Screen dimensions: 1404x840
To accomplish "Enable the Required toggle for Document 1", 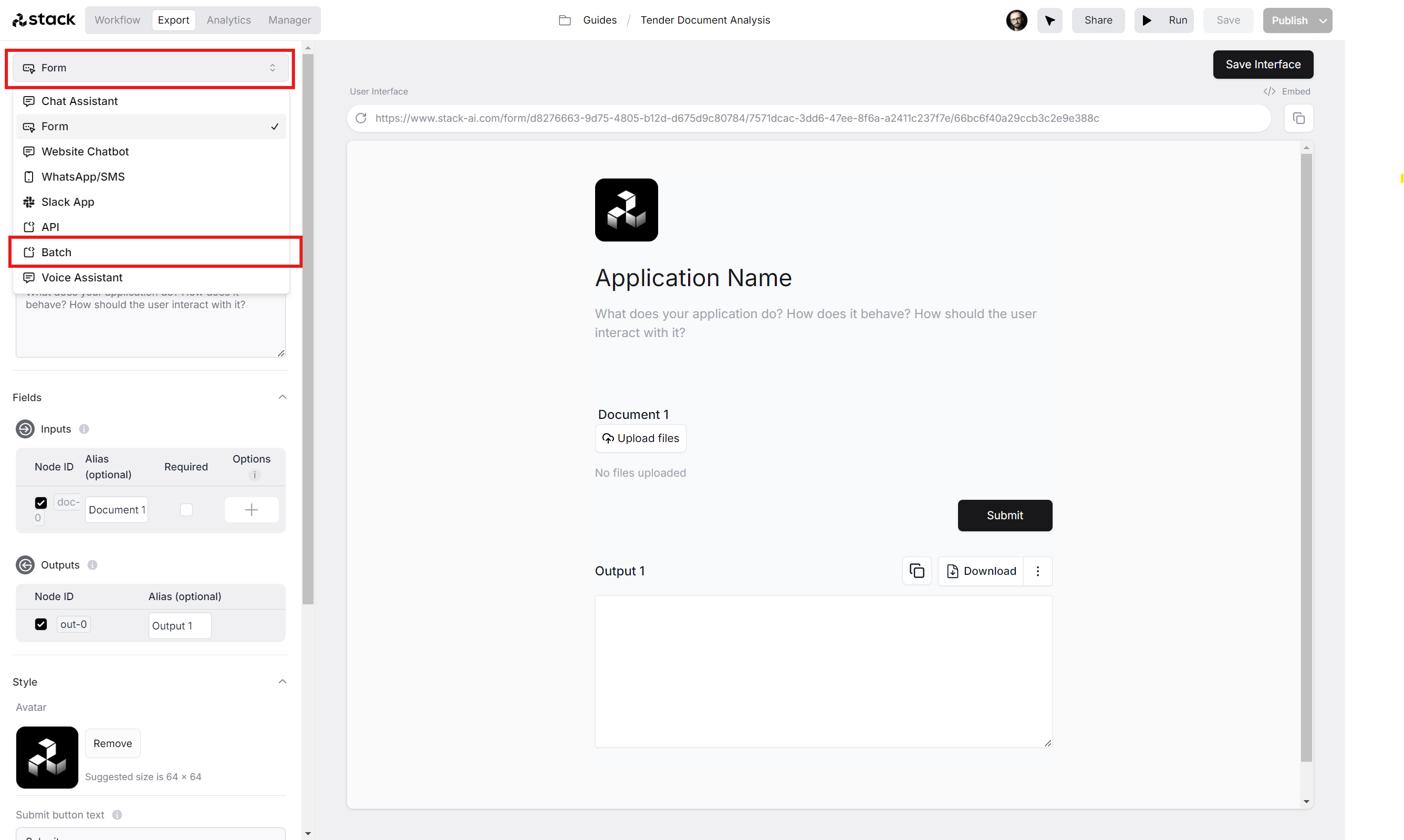I will [186, 510].
